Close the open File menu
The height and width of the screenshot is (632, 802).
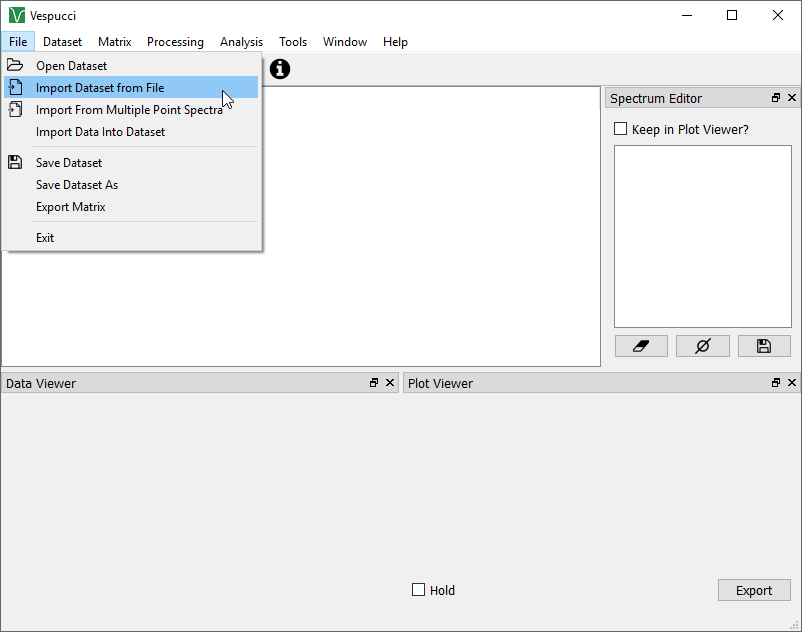18,41
